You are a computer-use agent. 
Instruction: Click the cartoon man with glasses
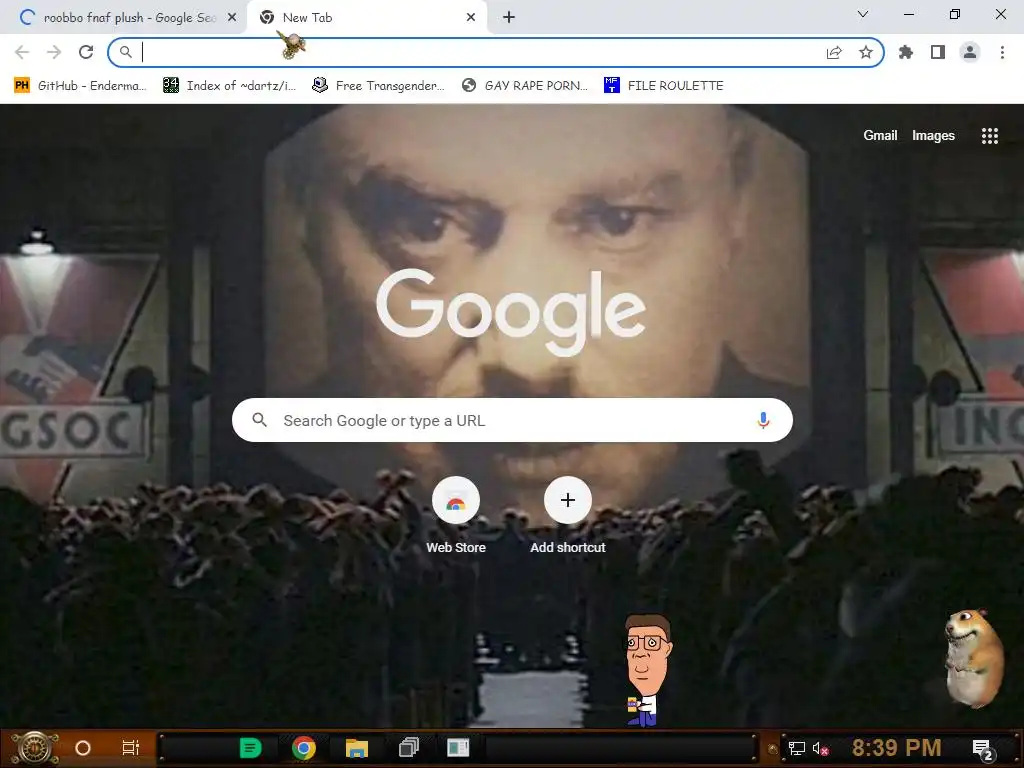click(x=647, y=669)
